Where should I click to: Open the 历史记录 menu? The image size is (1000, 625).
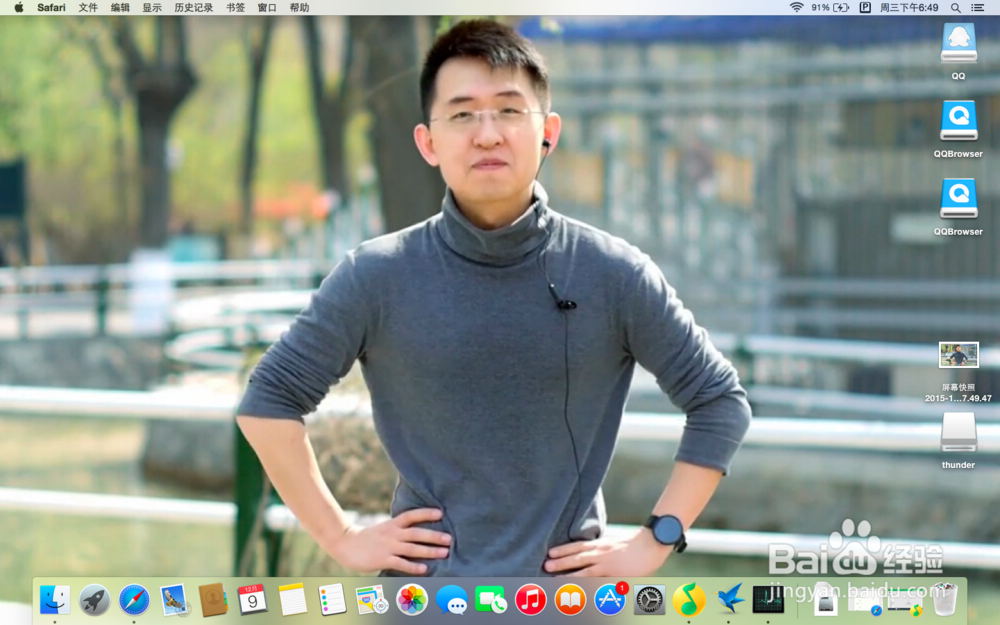coord(193,8)
